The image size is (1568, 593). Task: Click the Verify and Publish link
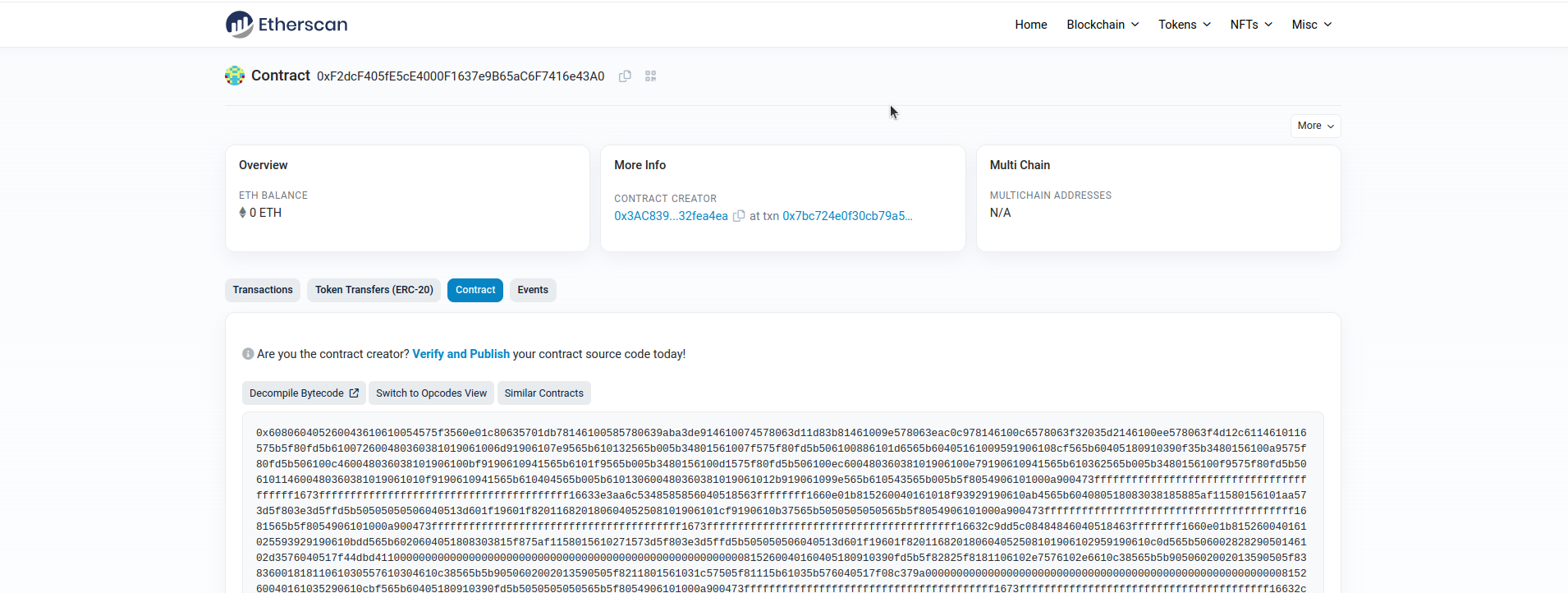tap(461, 354)
